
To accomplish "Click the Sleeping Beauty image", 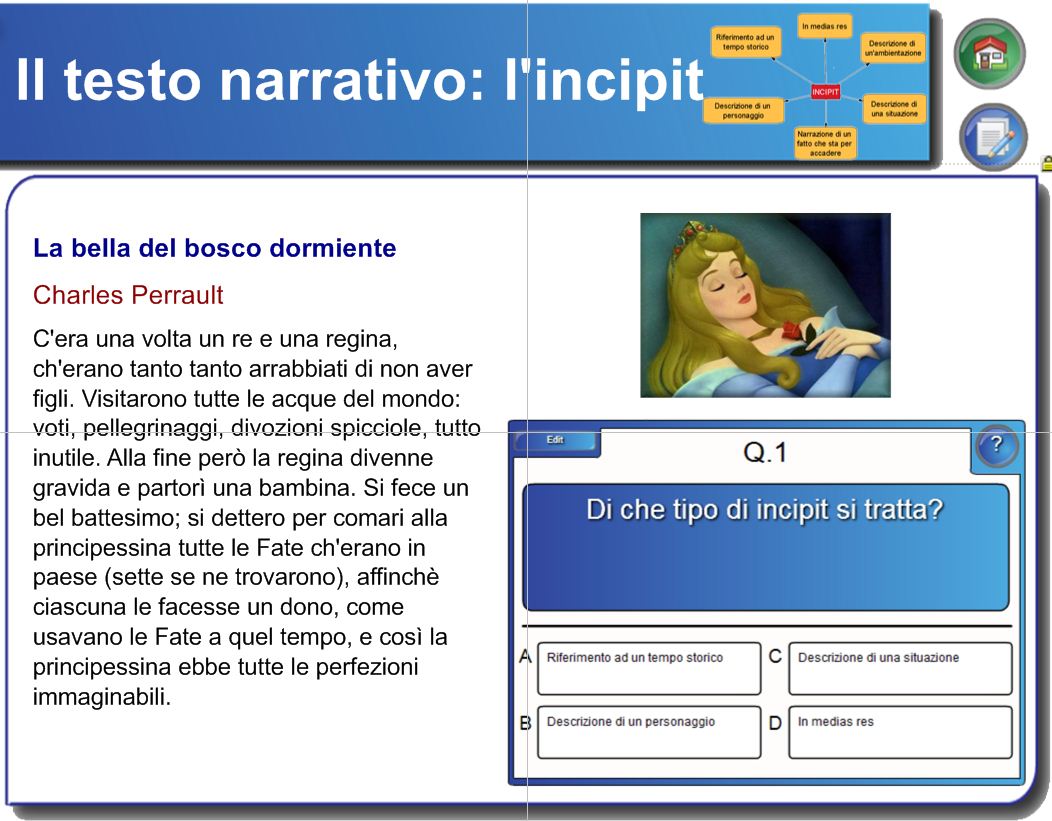I will pyautogui.click(x=766, y=305).
